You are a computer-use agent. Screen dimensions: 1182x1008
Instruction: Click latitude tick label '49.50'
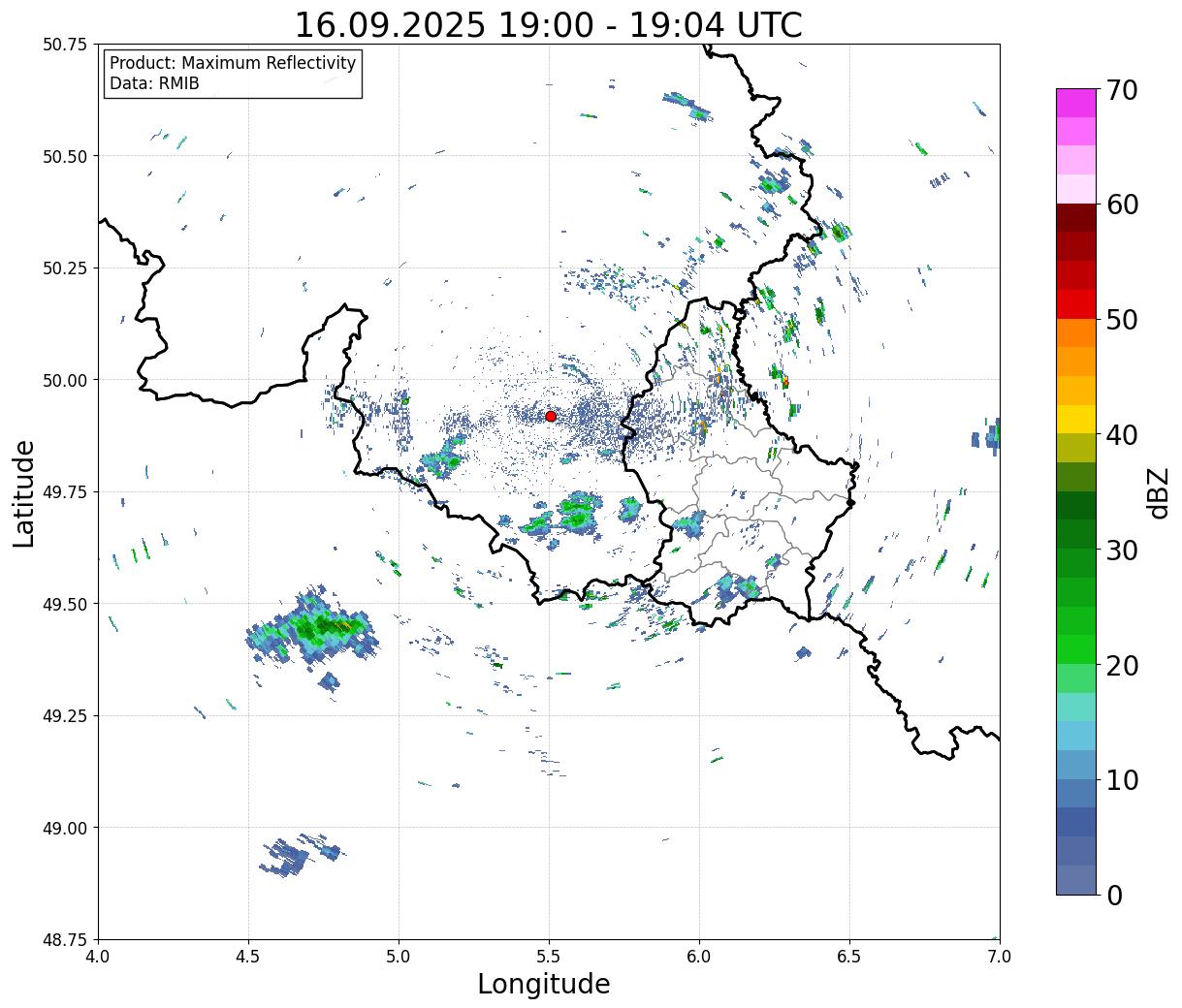click(x=65, y=604)
